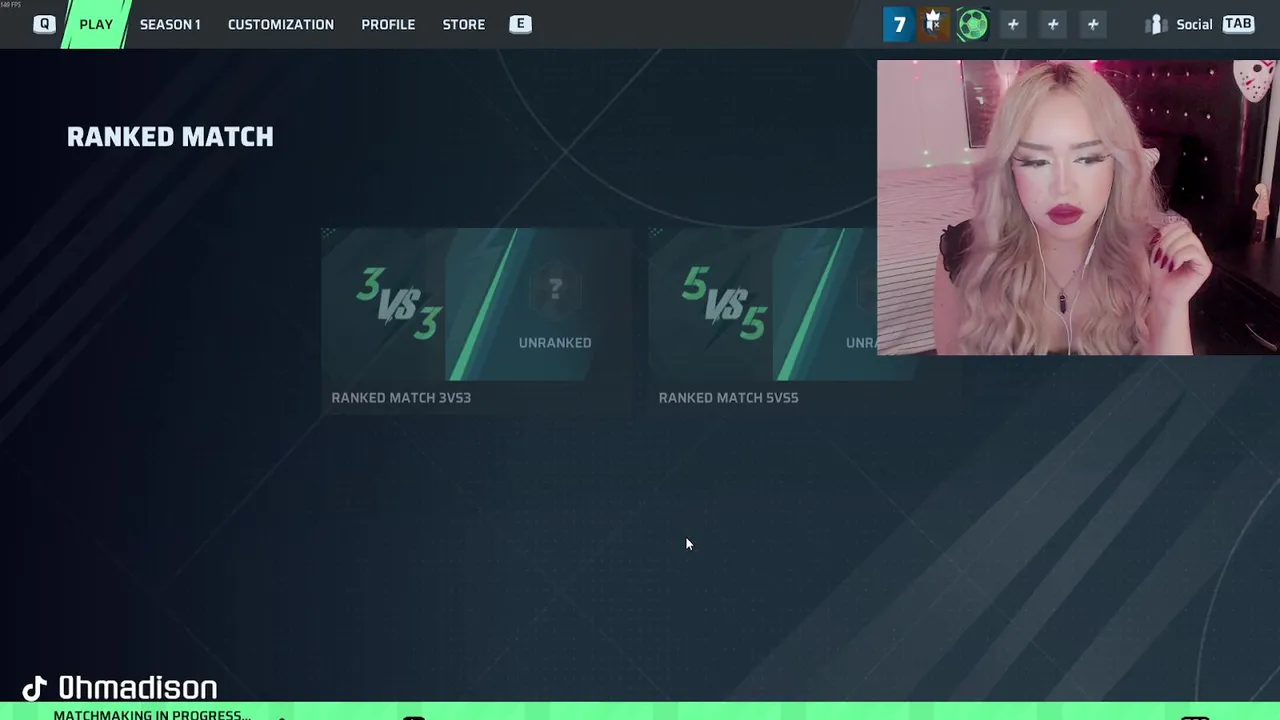Open the SEASON 1 tab
The width and height of the screenshot is (1280, 720).
click(x=170, y=24)
